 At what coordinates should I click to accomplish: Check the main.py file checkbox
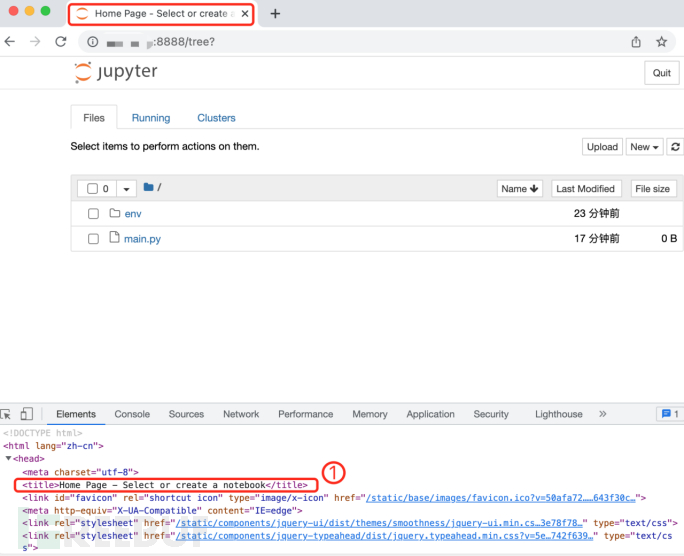(x=93, y=239)
